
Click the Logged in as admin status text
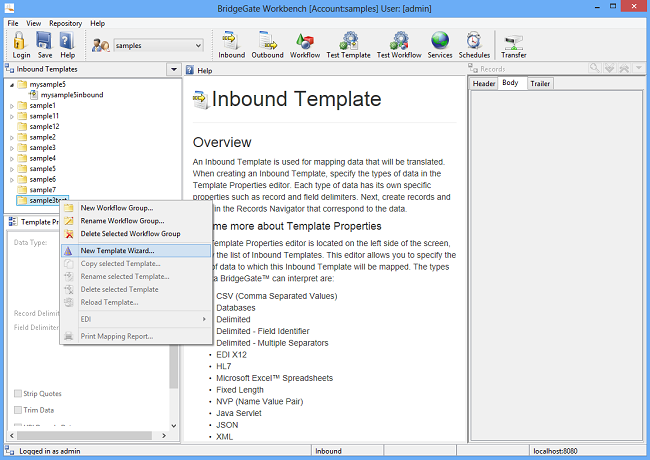(x=50, y=451)
